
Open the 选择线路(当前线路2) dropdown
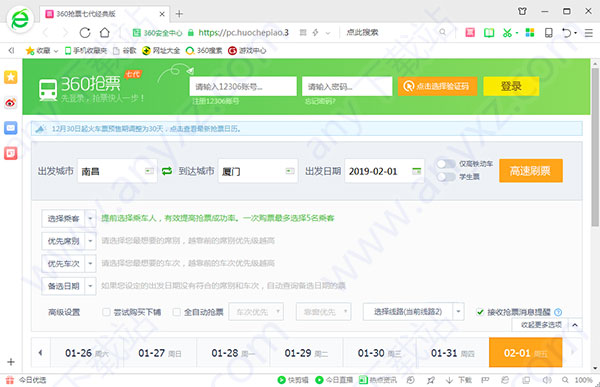tap(413, 312)
